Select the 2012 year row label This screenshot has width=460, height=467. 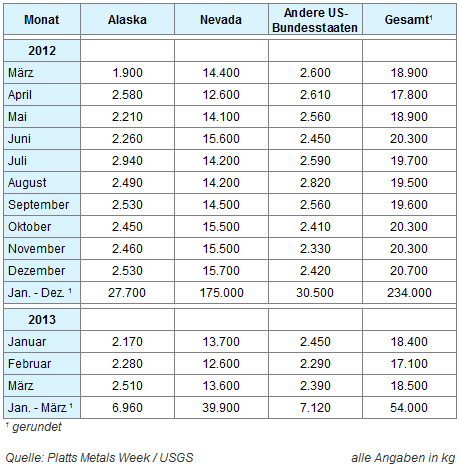42,51
